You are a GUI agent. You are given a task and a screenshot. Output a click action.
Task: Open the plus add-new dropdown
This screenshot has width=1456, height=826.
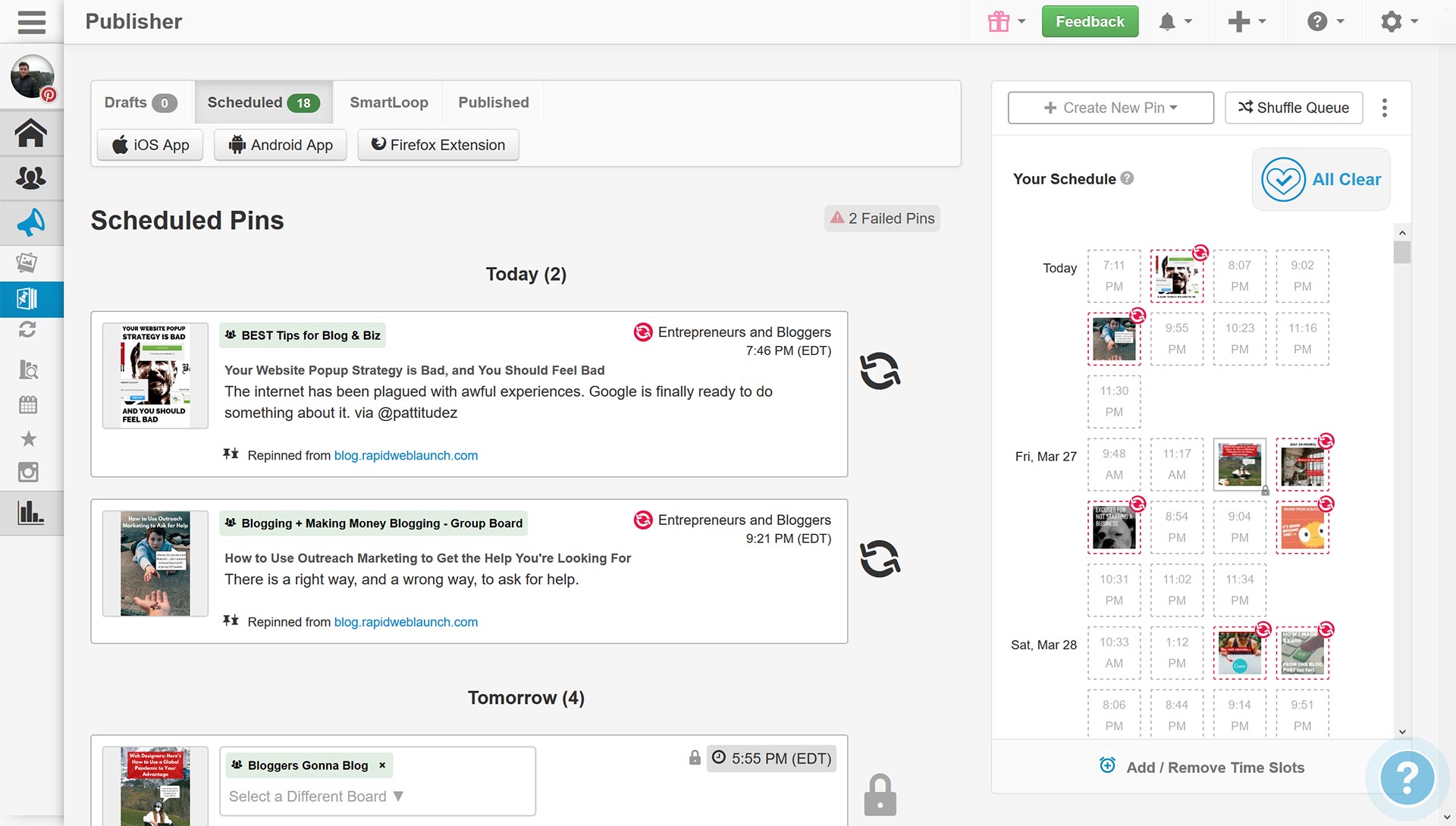[x=1247, y=21]
